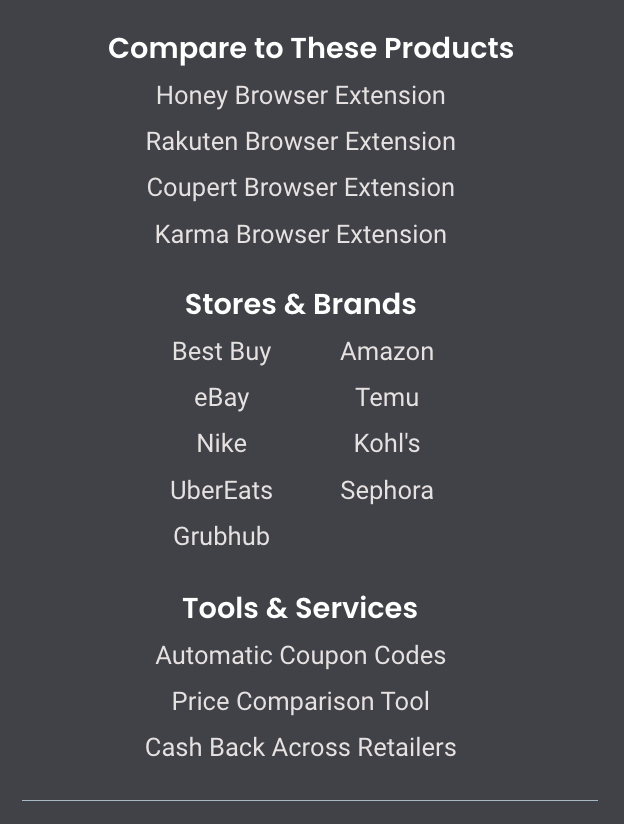This screenshot has height=824, width=624.
Task: Click the Stores & Brands heading
Action: coord(301,304)
